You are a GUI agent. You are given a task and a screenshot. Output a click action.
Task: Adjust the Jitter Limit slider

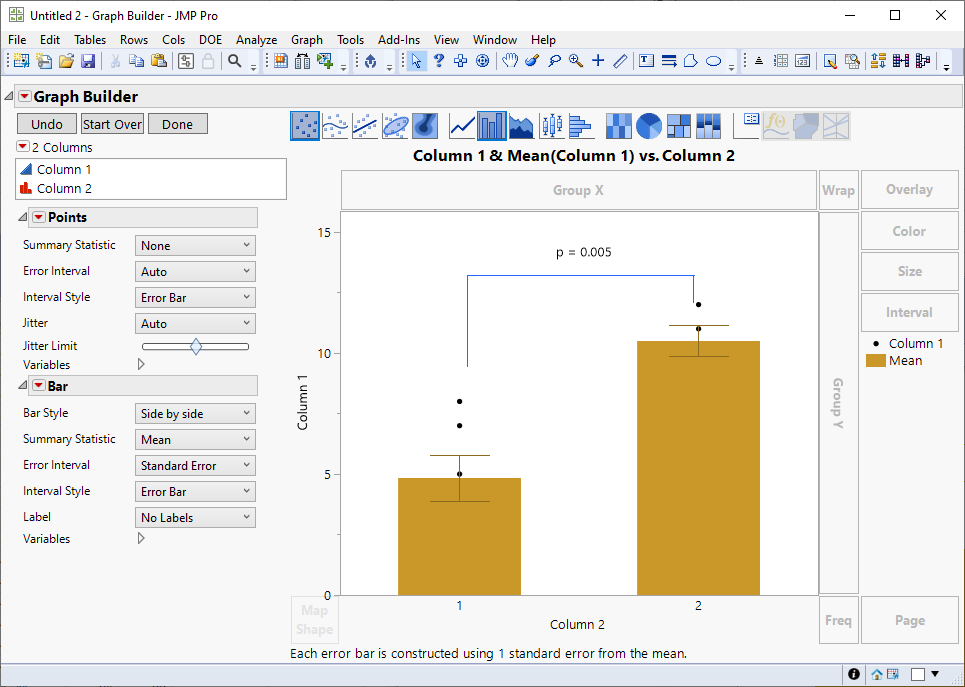pos(197,346)
